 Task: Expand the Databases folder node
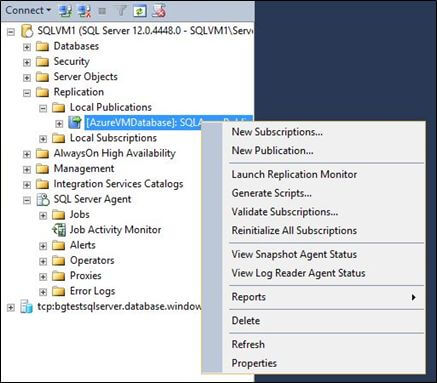[x=27, y=47]
